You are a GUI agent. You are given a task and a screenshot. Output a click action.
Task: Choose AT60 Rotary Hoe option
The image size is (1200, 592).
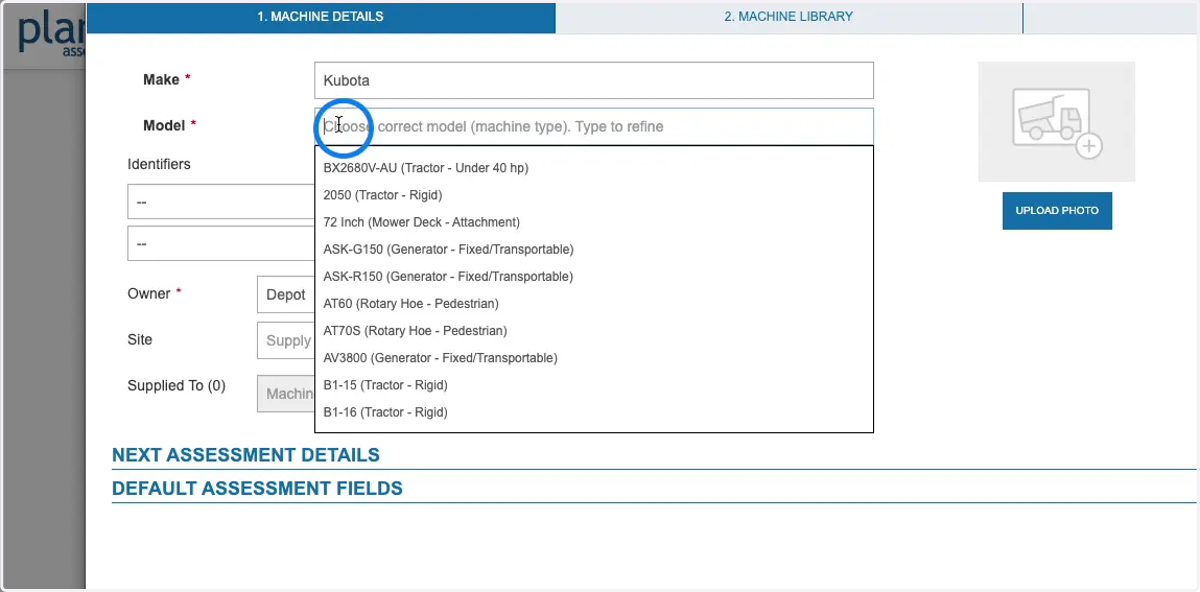coord(594,303)
